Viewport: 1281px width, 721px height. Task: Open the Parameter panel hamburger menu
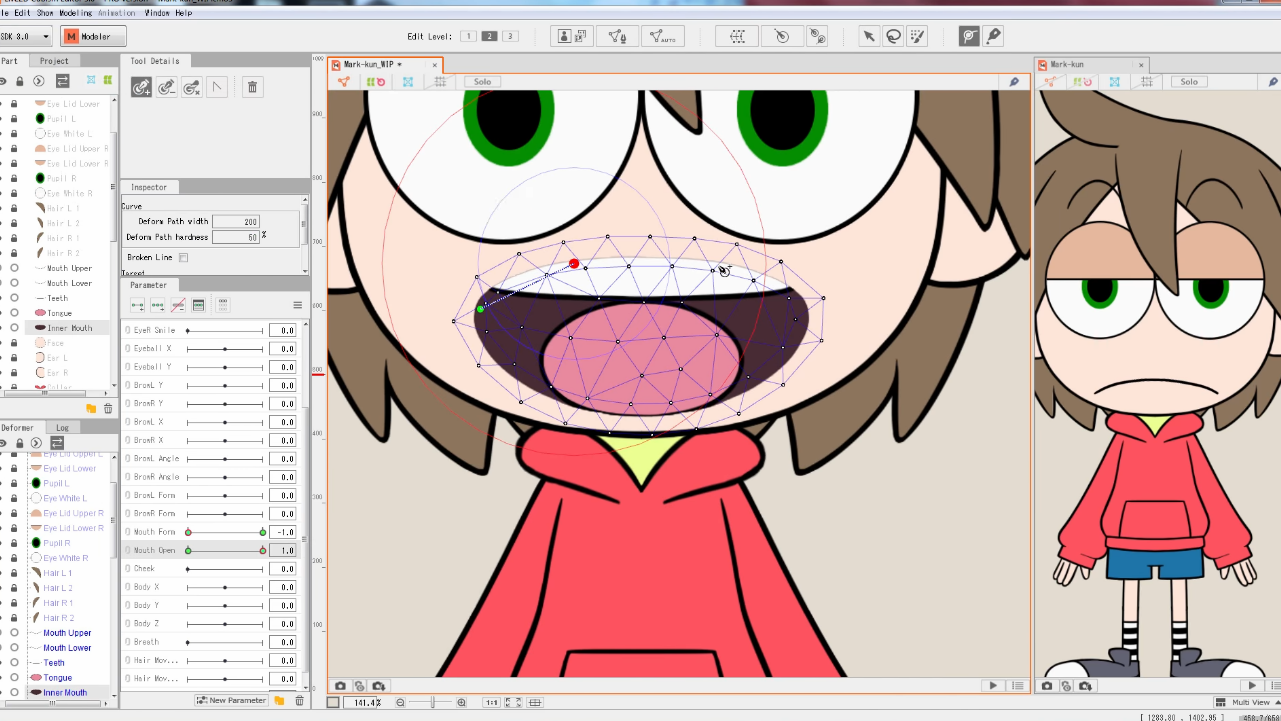pyautogui.click(x=297, y=305)
